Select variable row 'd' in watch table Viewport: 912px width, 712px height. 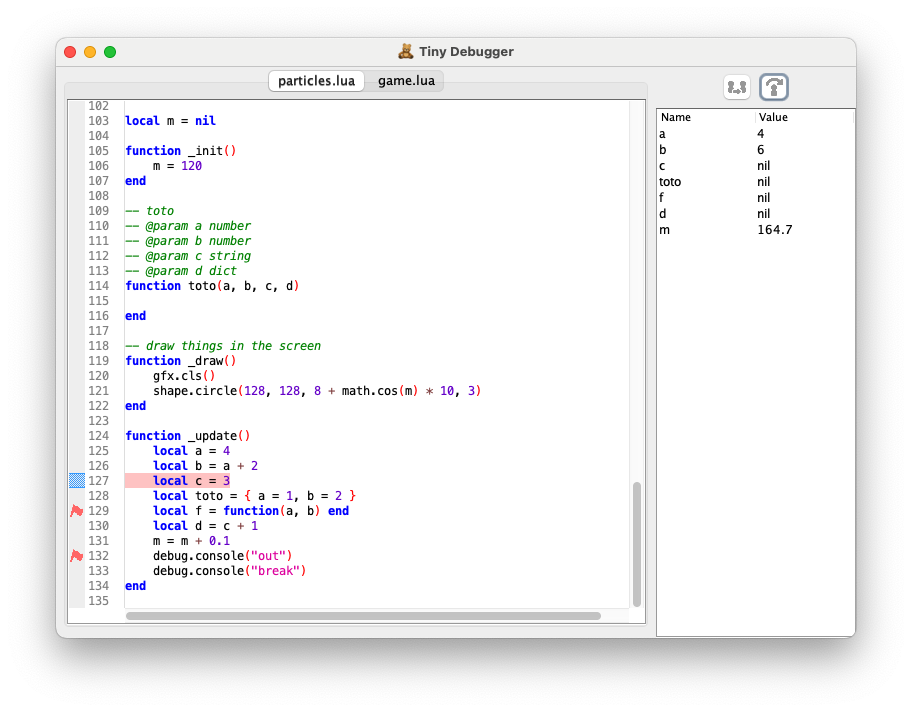click(x=756, y=213)
